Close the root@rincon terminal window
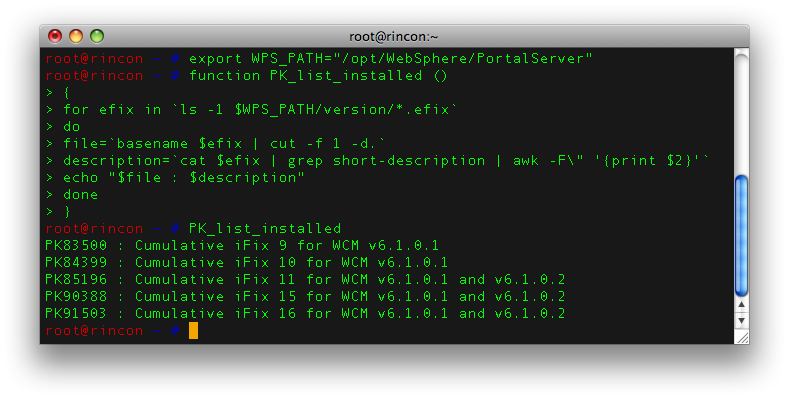789x399 pixels. click(x=55, y=36)
